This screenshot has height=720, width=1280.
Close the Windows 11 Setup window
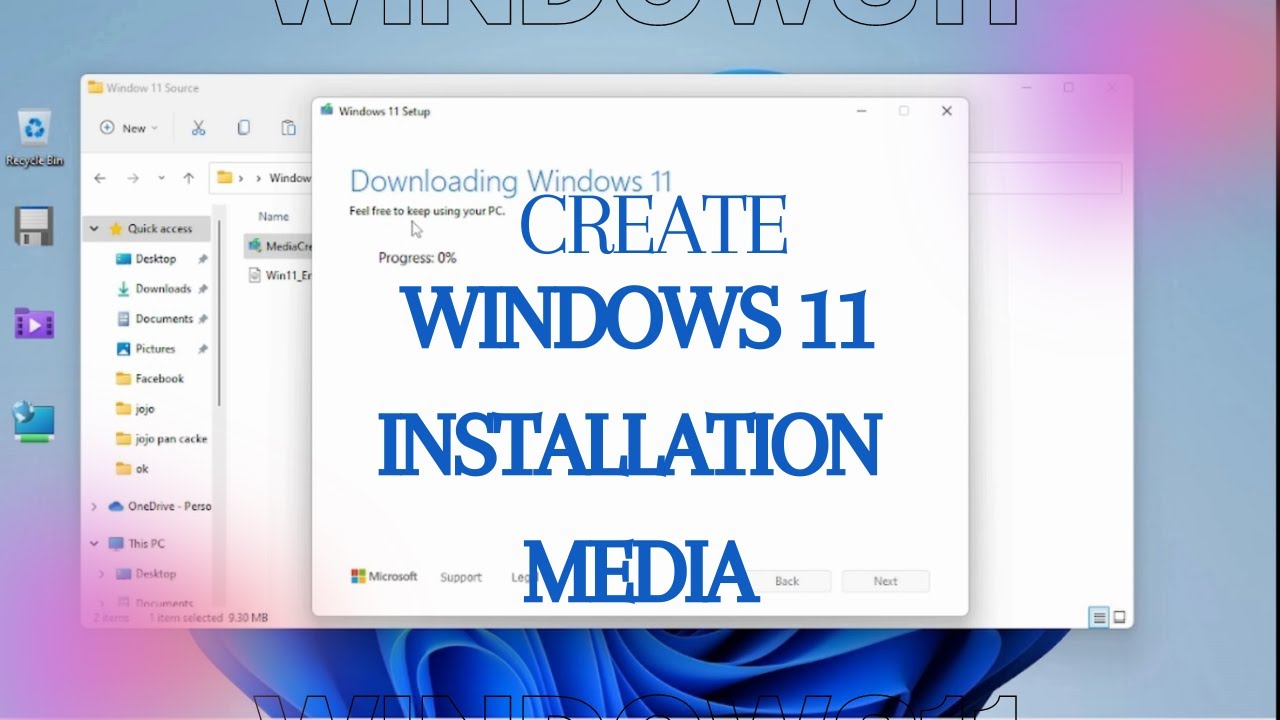[946, 111]
